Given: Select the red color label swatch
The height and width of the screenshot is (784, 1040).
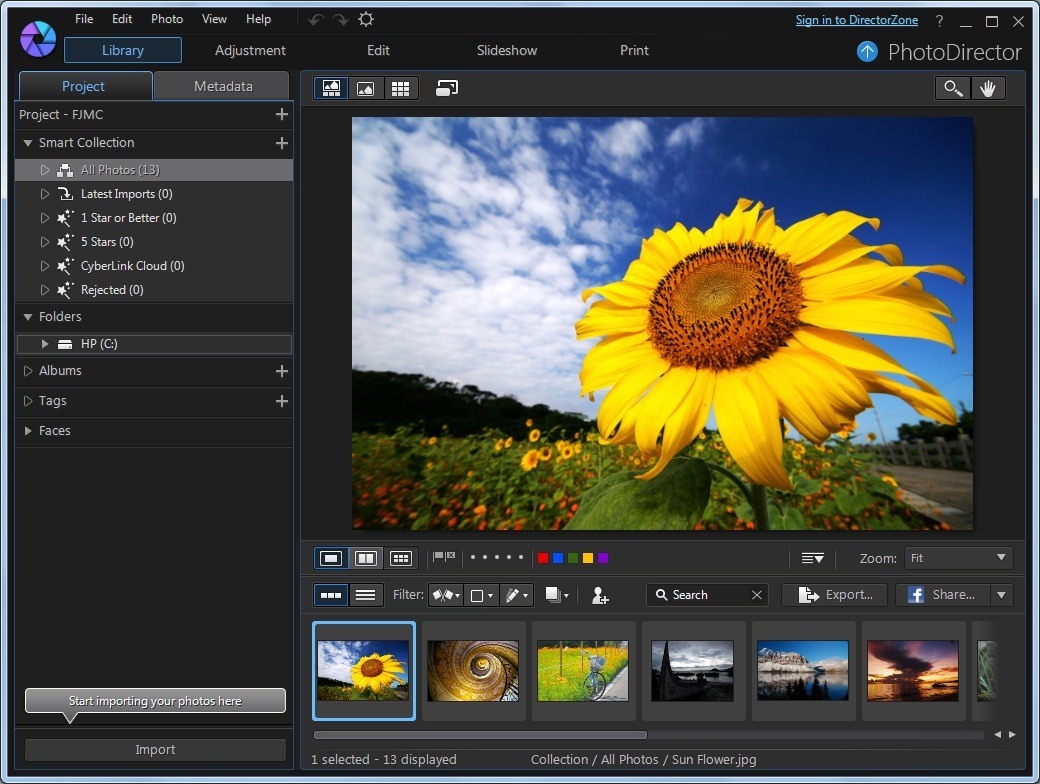Looking at the screenshot, I should click(542, 558).
